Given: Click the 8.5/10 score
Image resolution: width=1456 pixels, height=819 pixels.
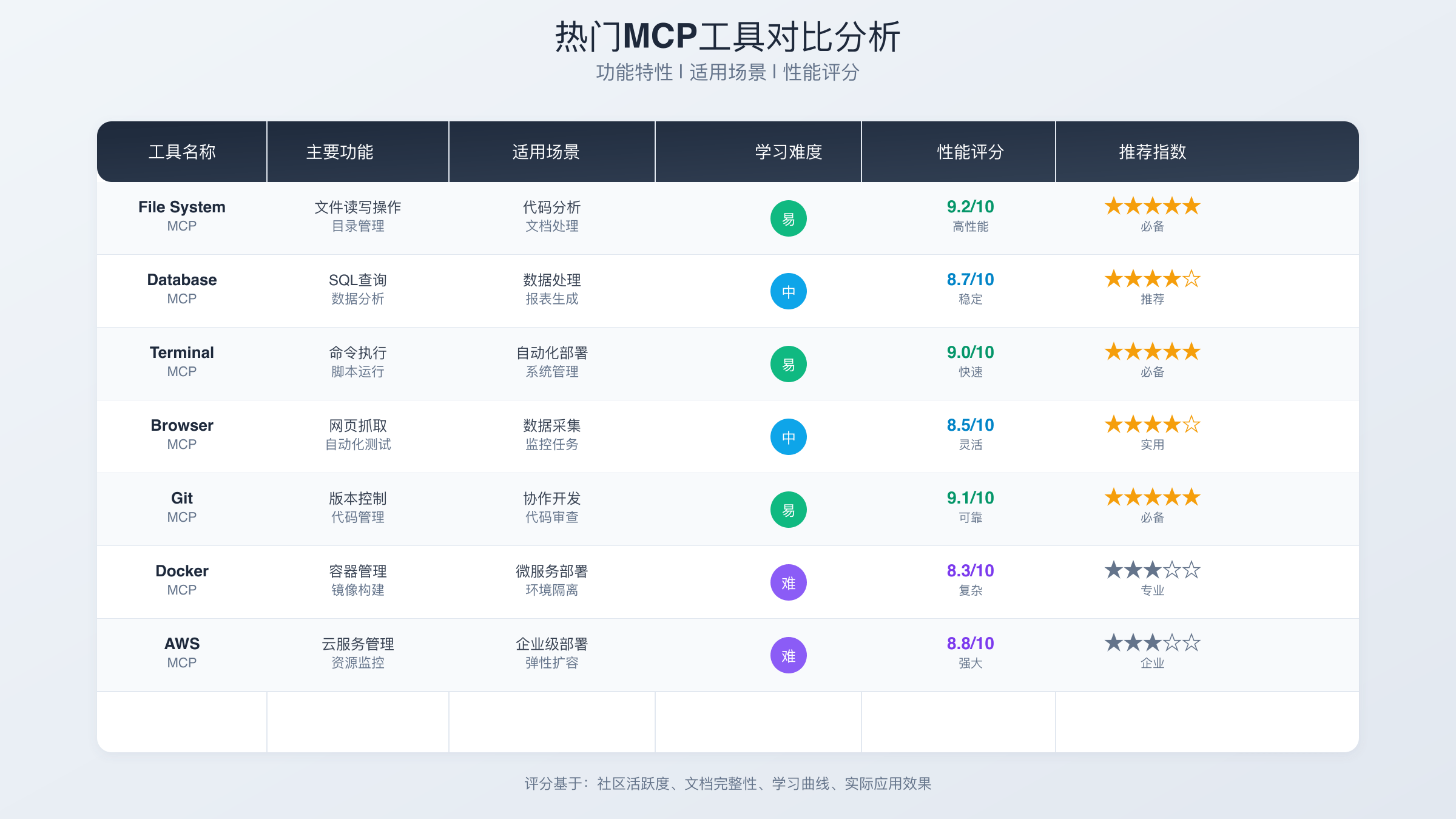Looking at the screenshot, I should [970, 425].
